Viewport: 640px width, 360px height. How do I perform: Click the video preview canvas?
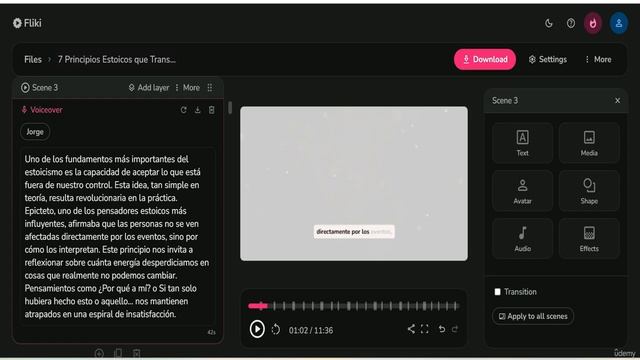click(354, 184)
